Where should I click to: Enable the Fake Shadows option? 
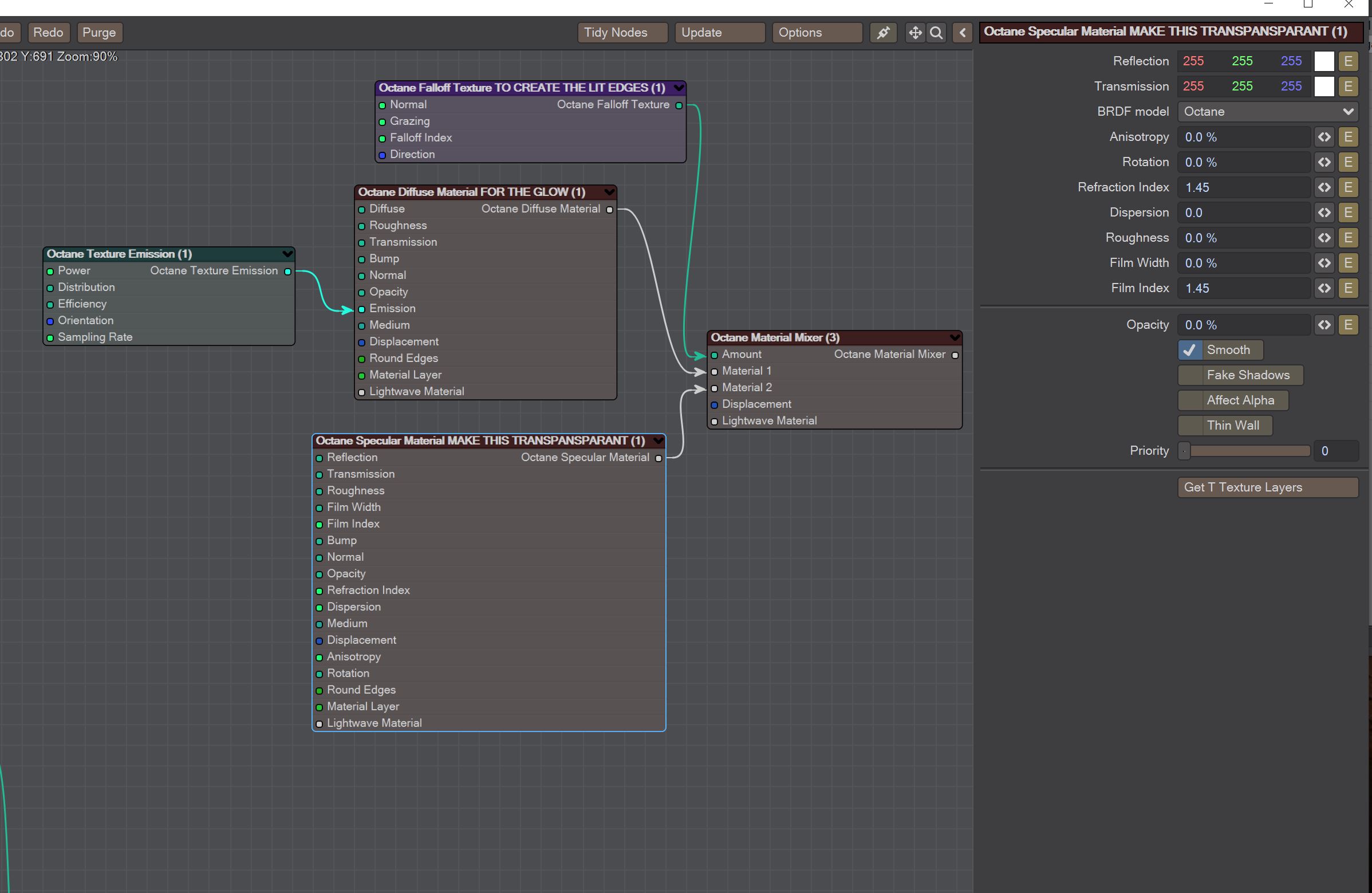[x=1190, y=375]
